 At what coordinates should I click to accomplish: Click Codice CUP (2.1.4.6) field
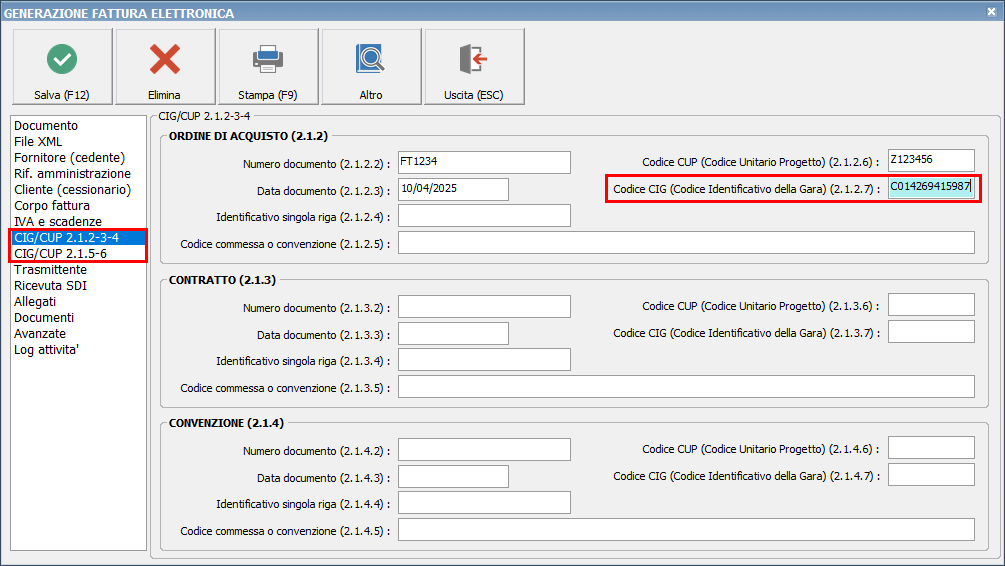tap(931, 447)
